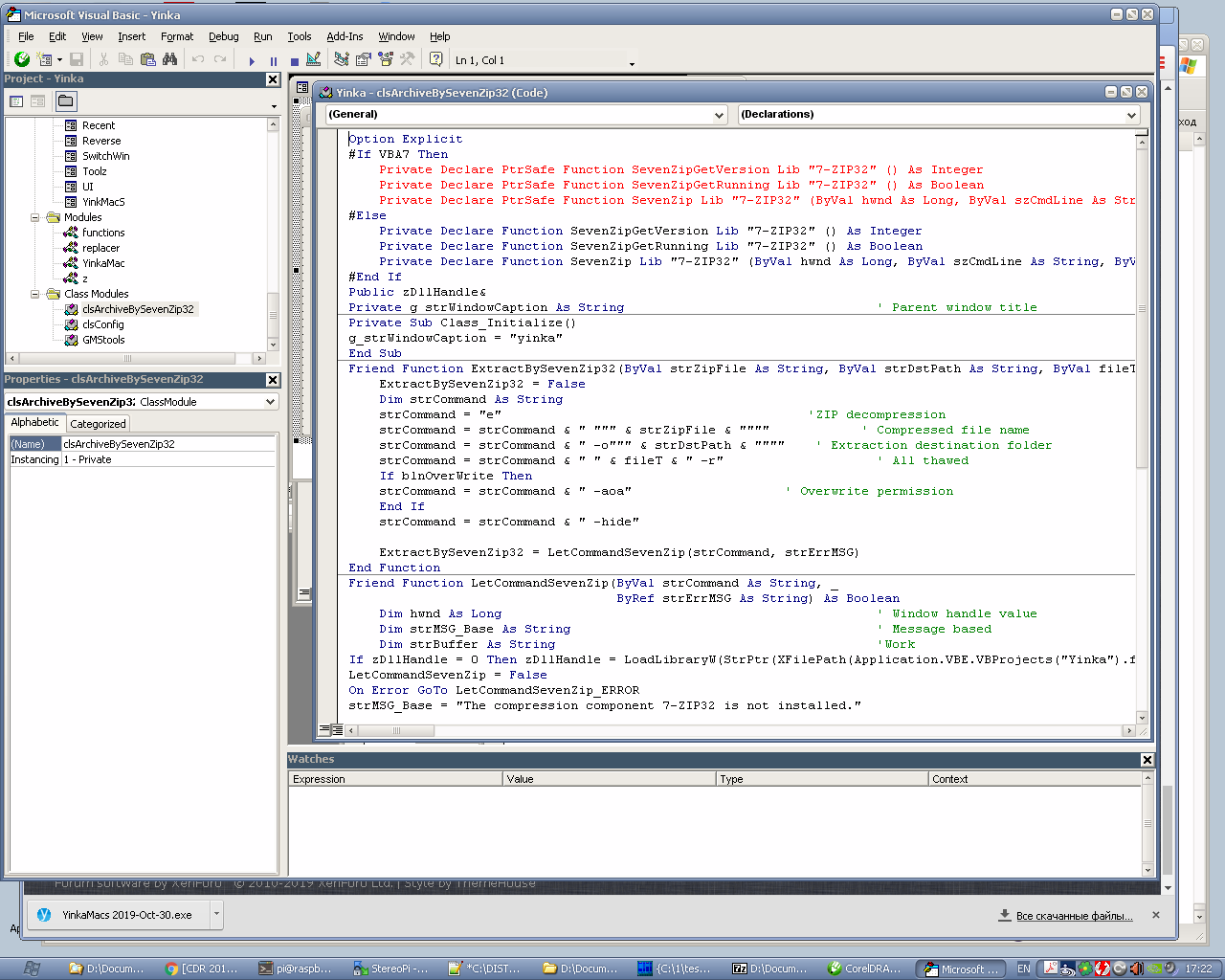The height and width of the screenshot is (980, 1225).
Task: Open the Debug menu
Action: pos(223,36)
